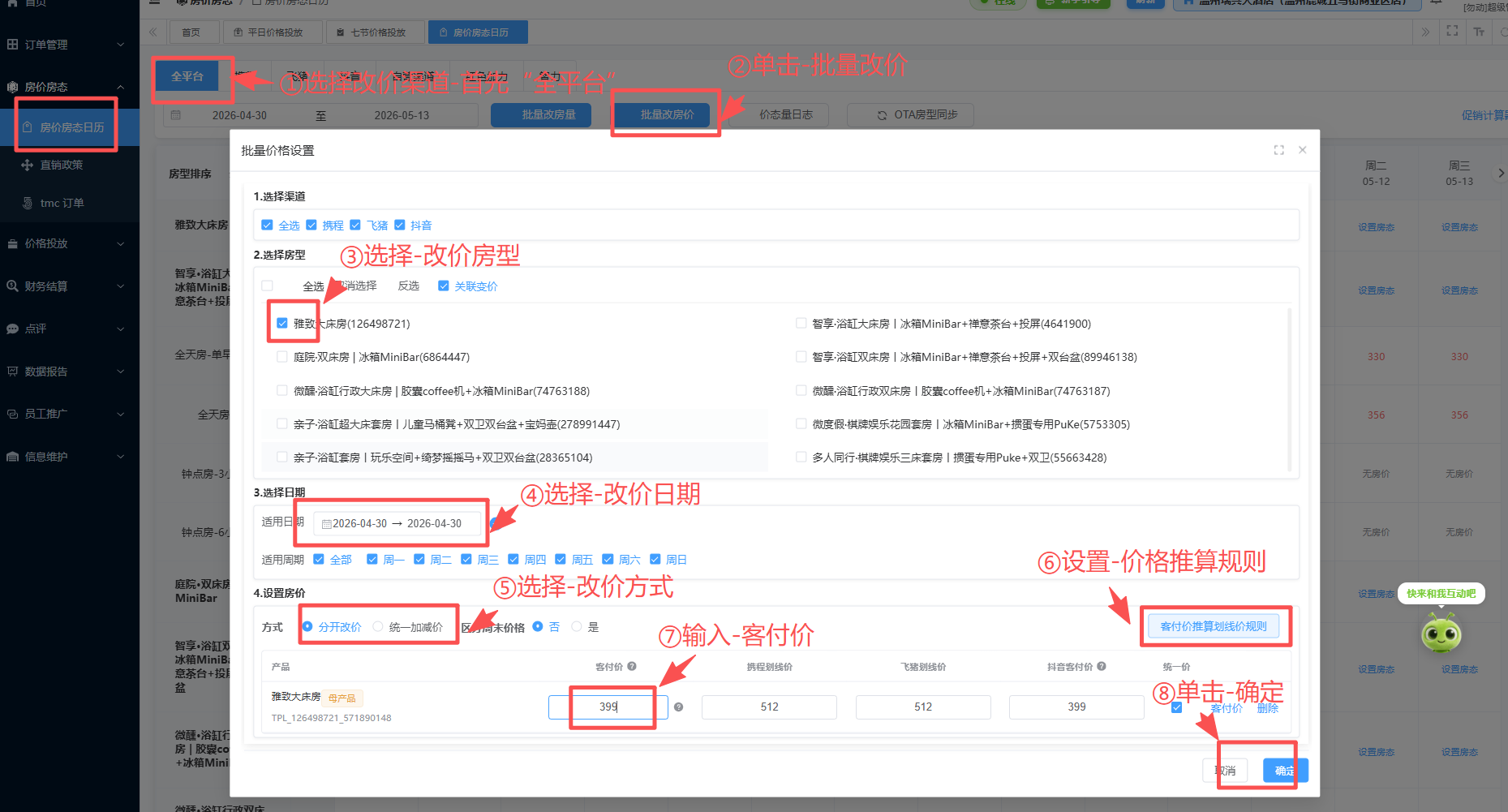
Task: Uncheck the 雅致大床房(126498721) room type
Action: [282, 323]
